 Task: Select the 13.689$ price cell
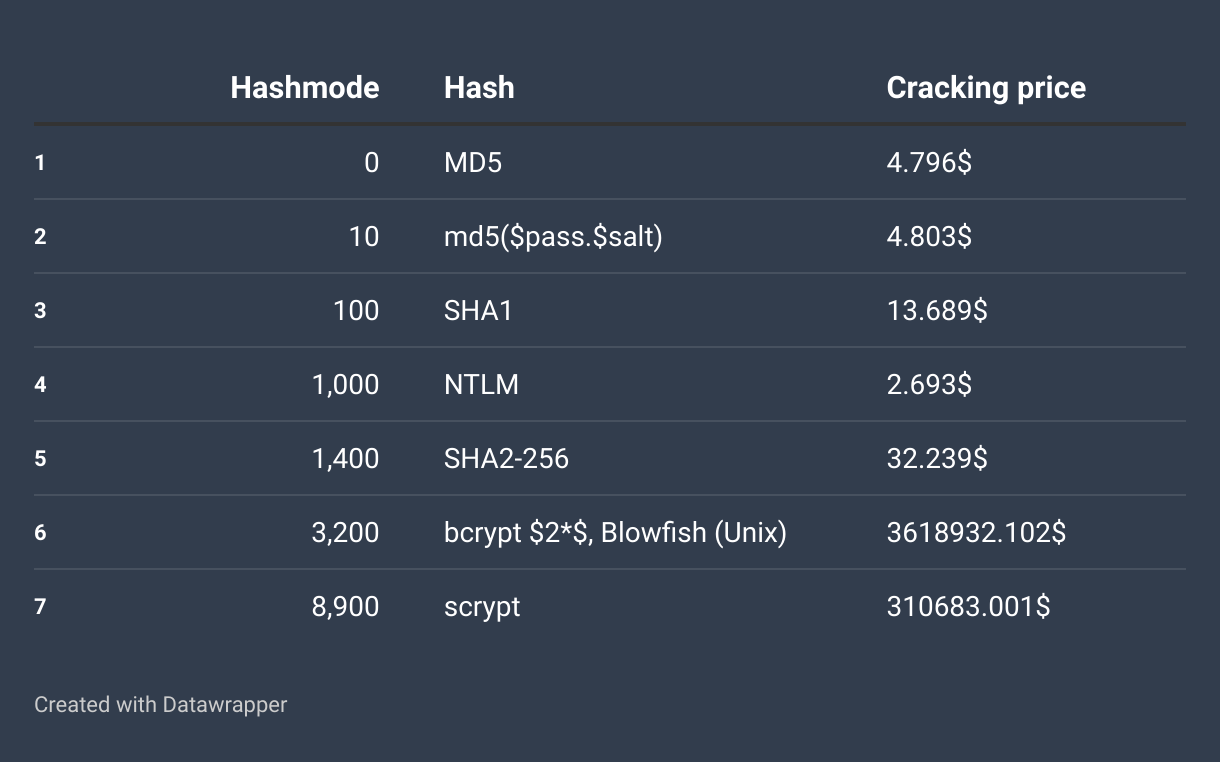(936, 310)
